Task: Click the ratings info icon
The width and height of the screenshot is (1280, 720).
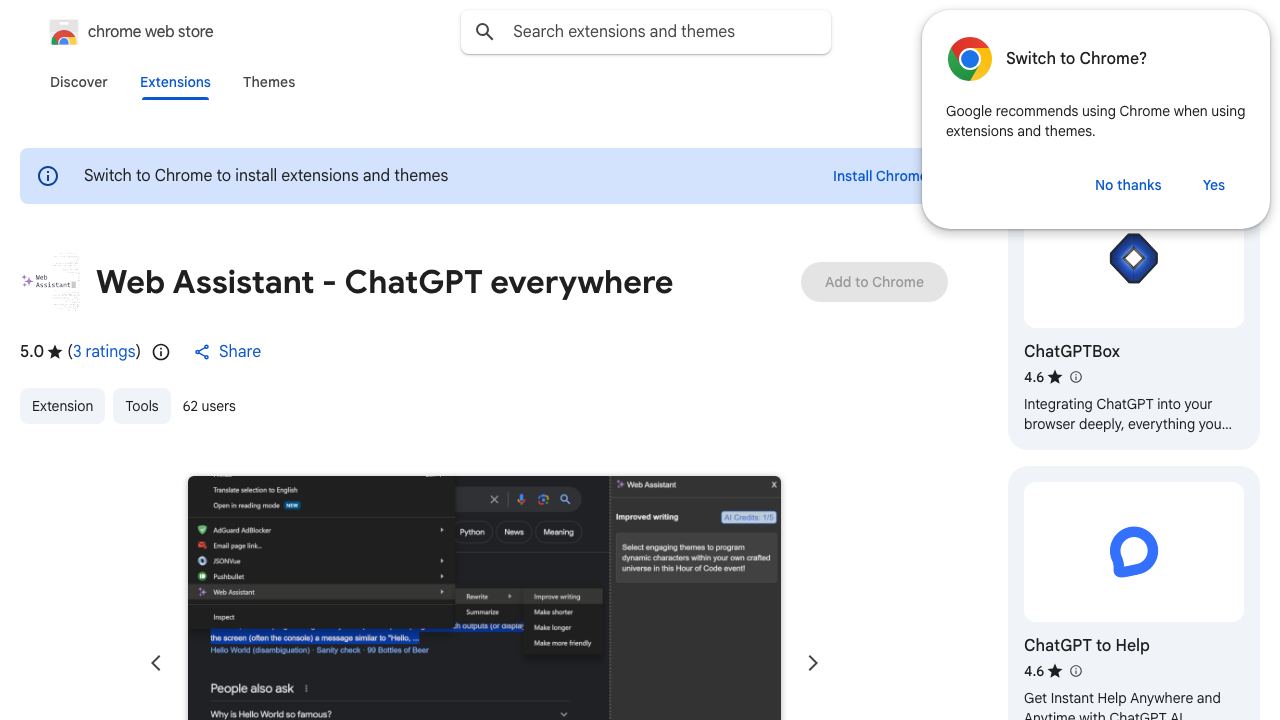Action: pyautogui.click(x=161, y=352)
